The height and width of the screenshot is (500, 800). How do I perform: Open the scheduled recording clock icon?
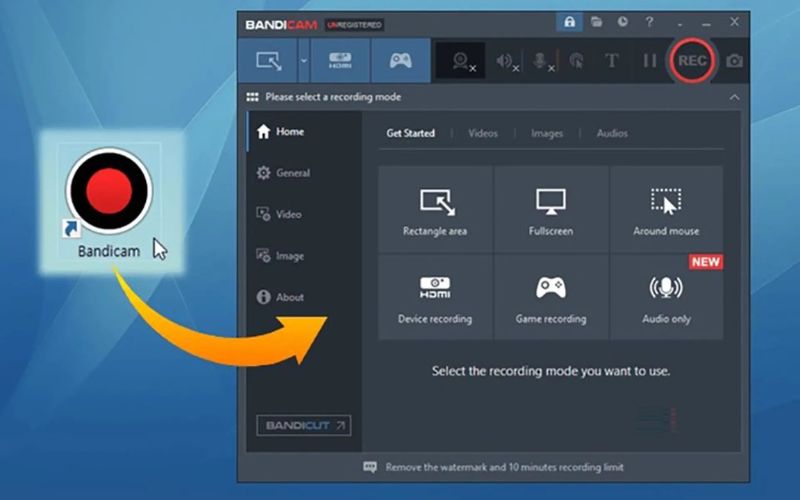click(622, 22)
